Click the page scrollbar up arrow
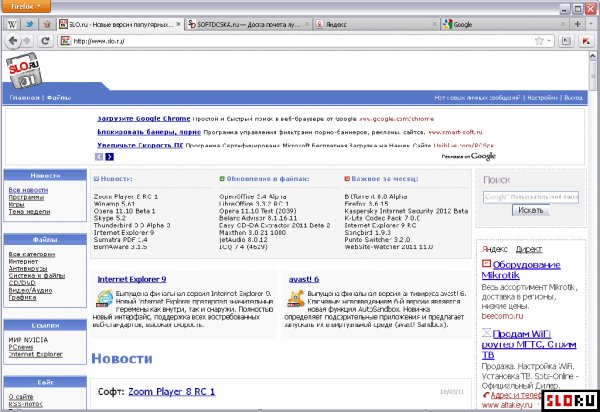600x412 pixels. pyautogui.click(x=593, y=56)
